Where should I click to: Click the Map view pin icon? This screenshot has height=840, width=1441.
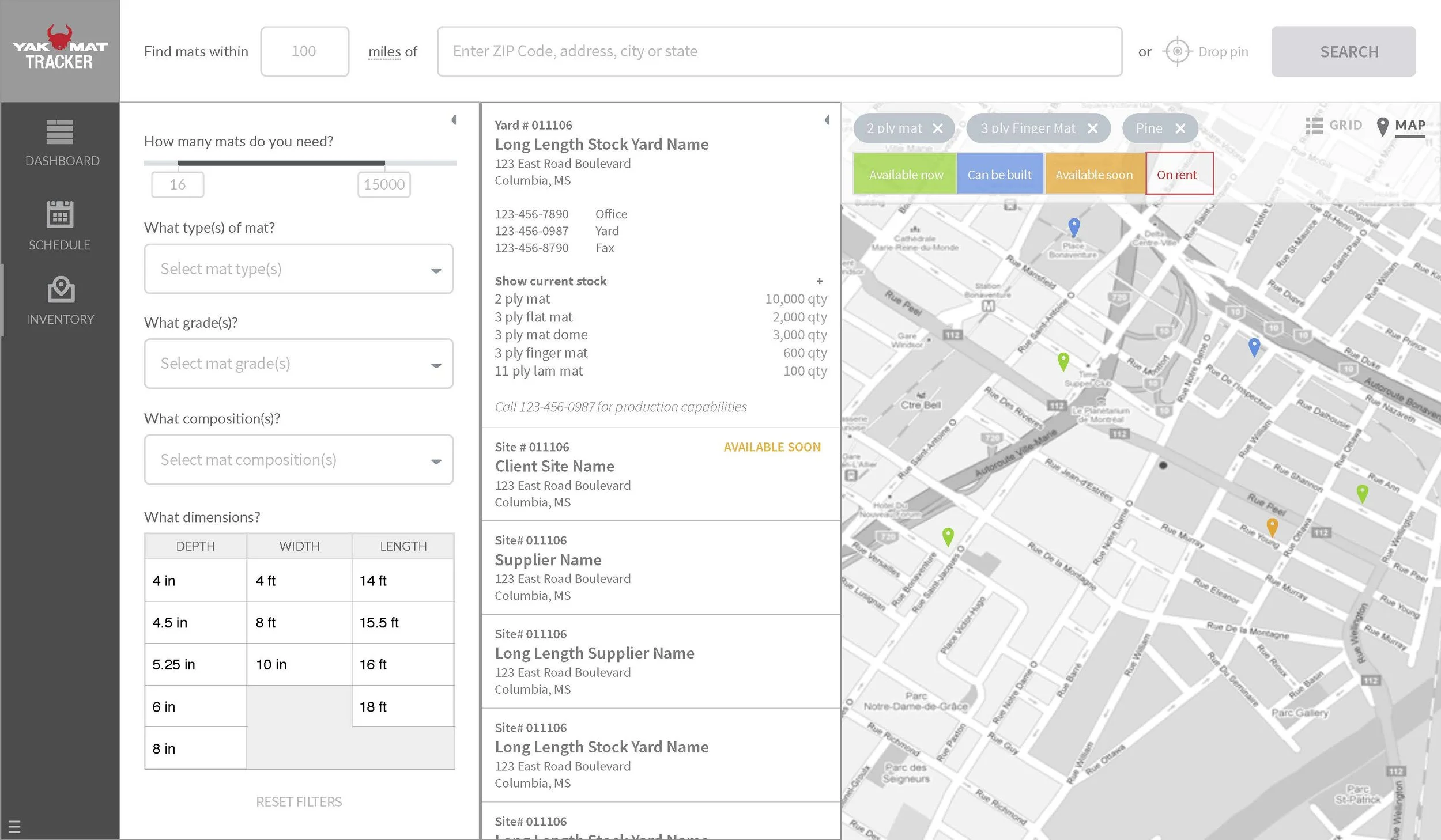pos(1382,125)
